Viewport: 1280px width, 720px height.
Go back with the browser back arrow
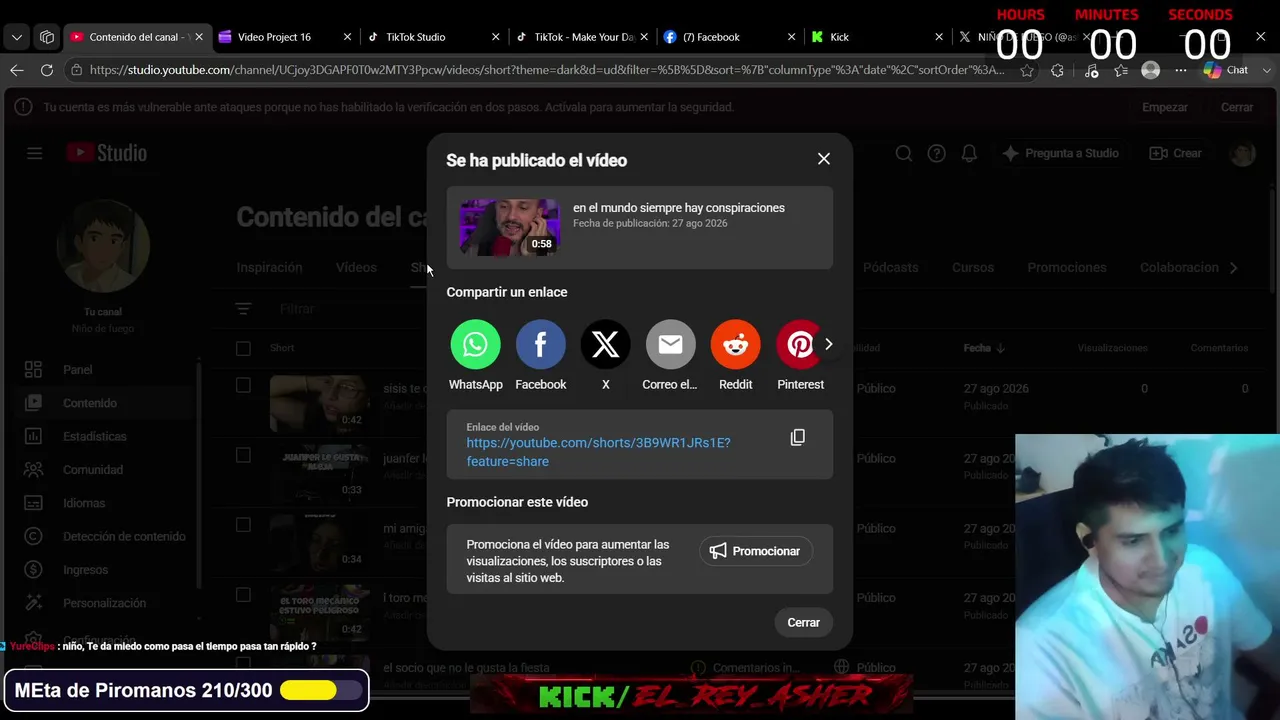point(17,70)
